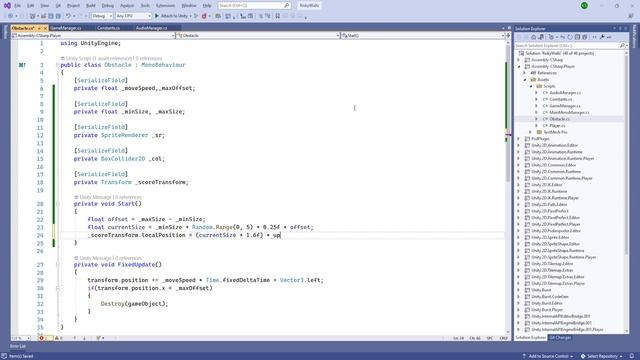Select MainMenuManager.cs in Solution Explorer
The height and width of the screenshot is (360, 640).
[x=569, y=112]
